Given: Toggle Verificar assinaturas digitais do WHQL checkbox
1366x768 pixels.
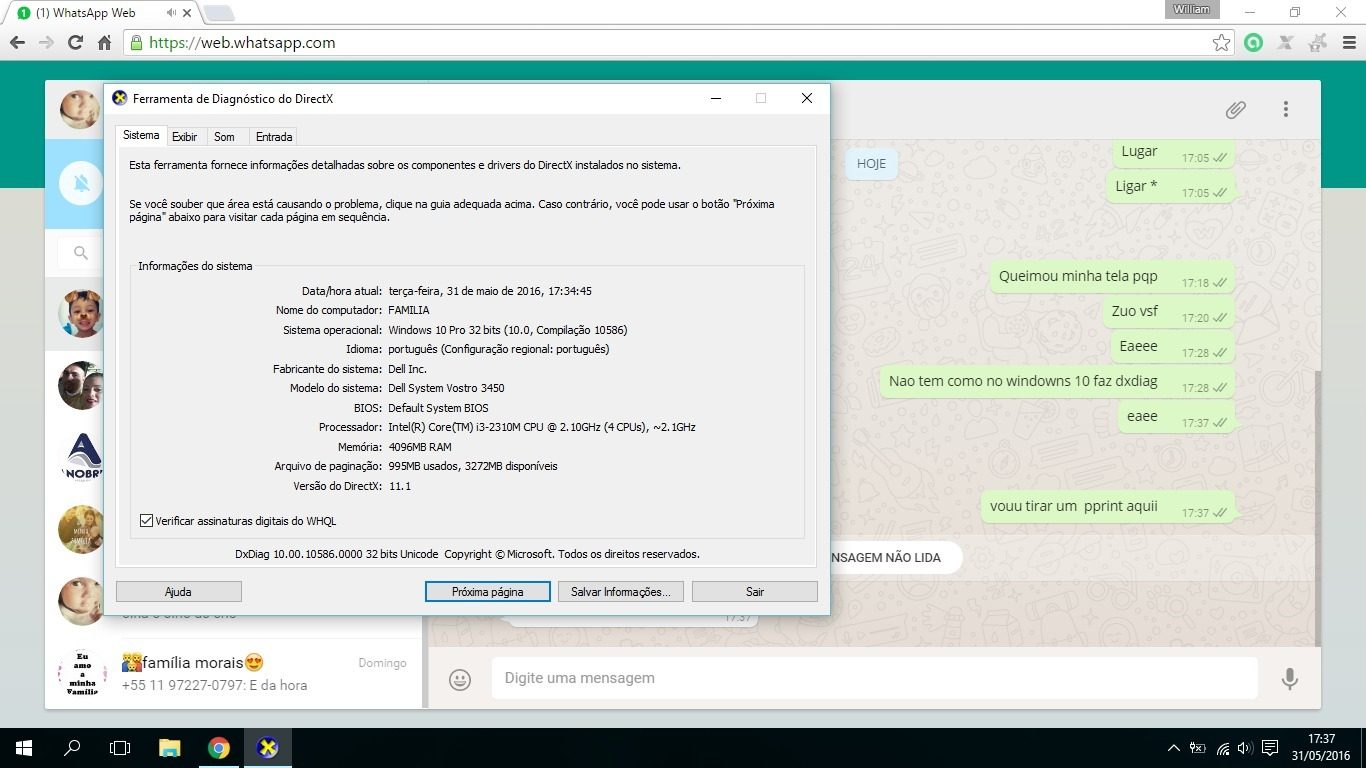Looking at the screenshot, I should click(147, 521).
